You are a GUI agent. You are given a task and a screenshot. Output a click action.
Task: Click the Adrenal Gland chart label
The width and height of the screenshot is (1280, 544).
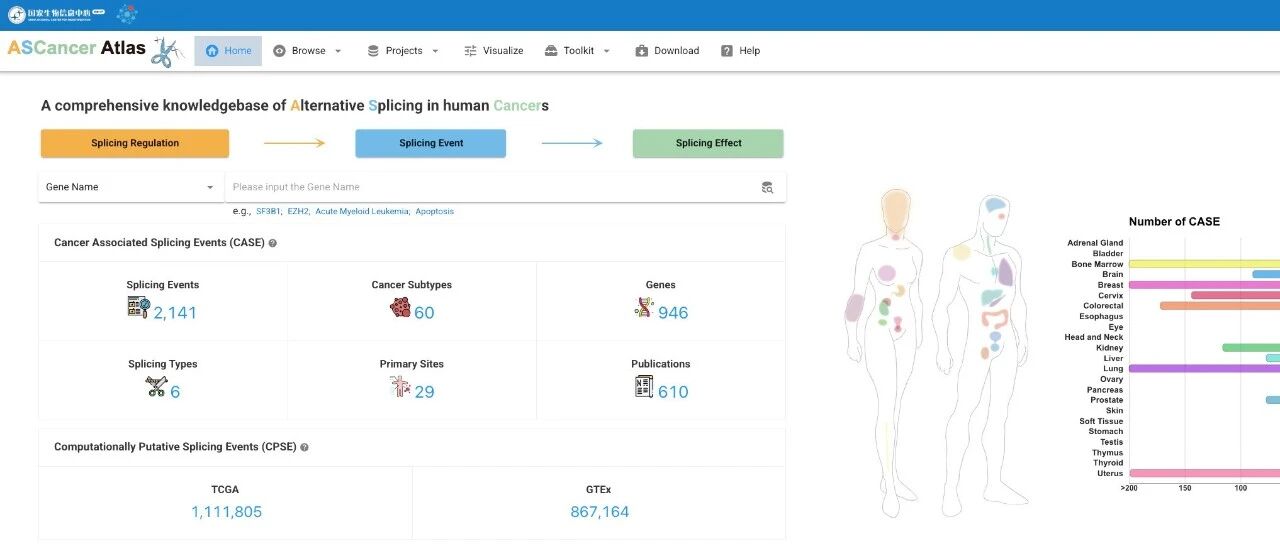[1095, 243]
